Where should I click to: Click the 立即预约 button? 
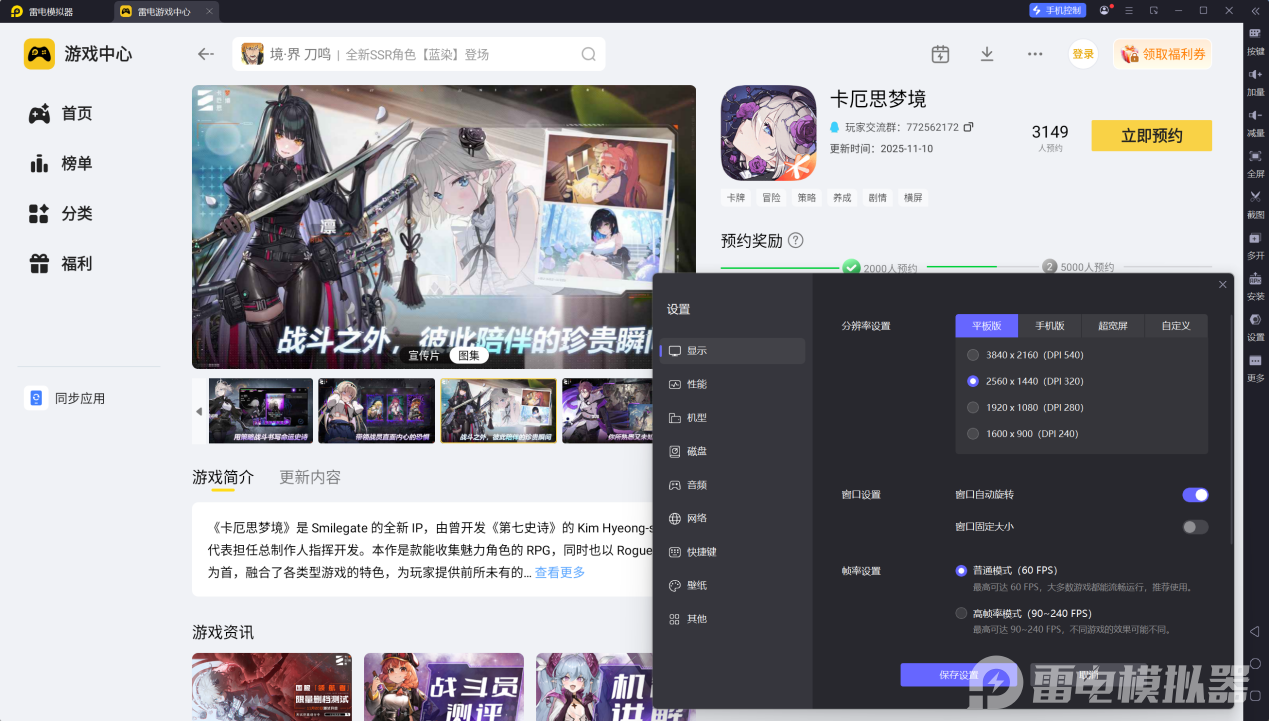1151,136
